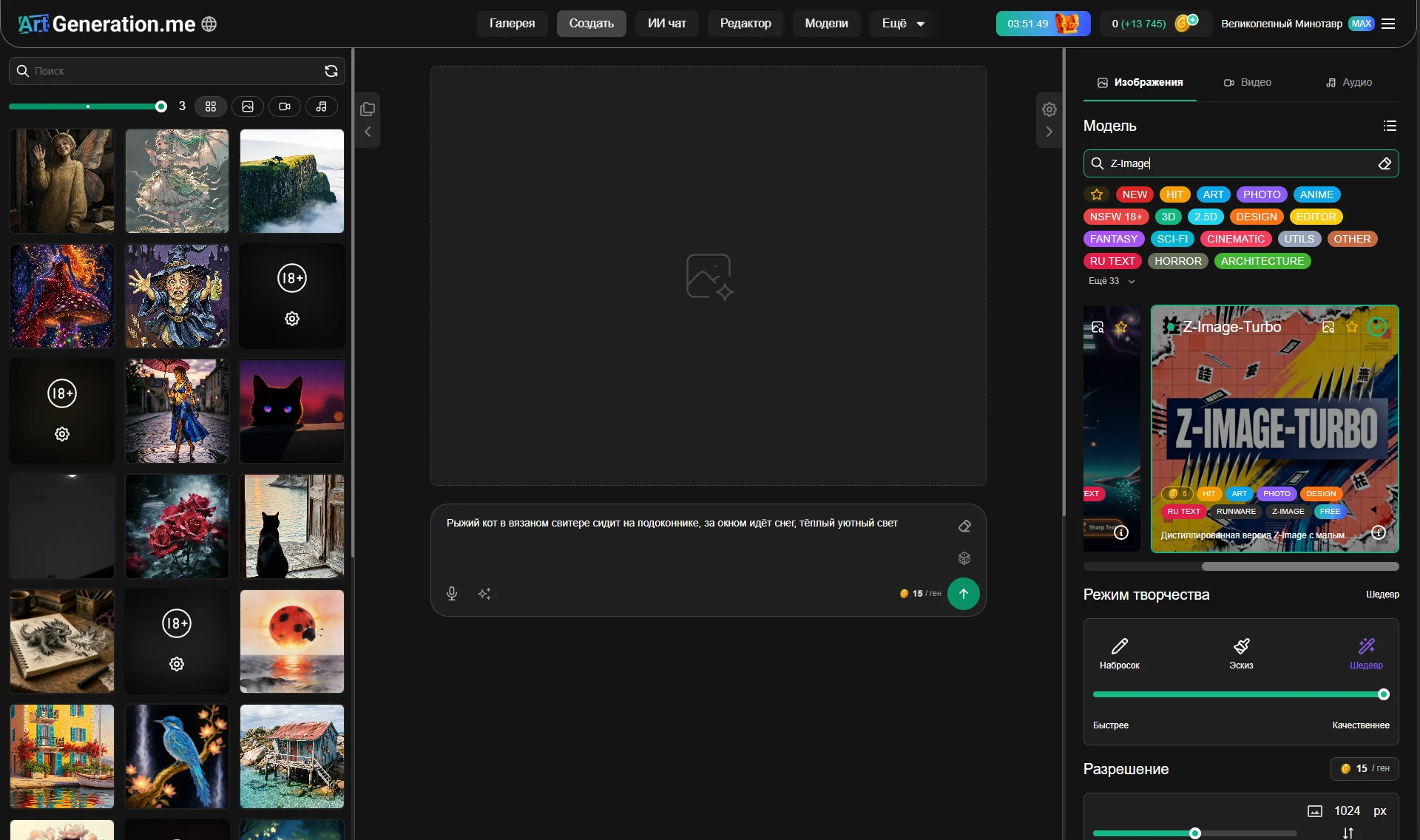
Task: Open the ladybug sunset thumbnail
Action: (292, 641)
